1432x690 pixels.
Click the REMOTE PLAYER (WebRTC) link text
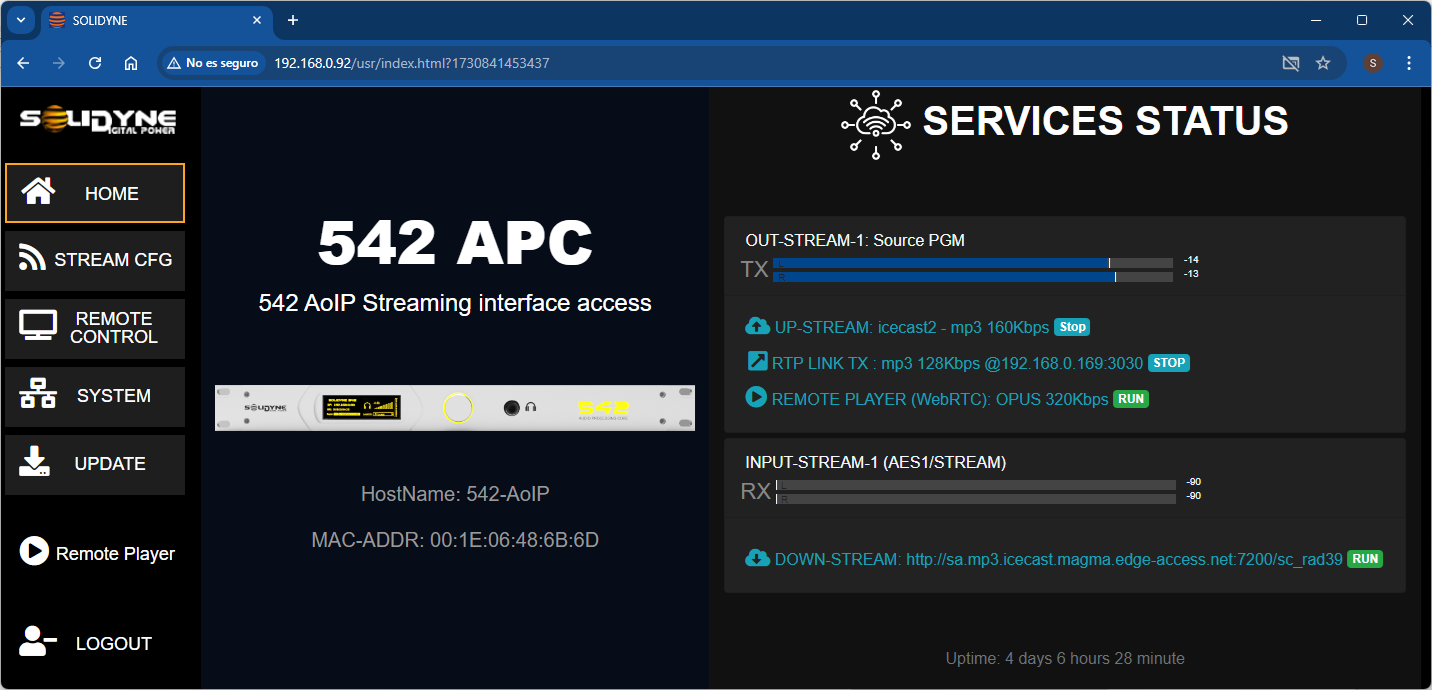[938, 398]
